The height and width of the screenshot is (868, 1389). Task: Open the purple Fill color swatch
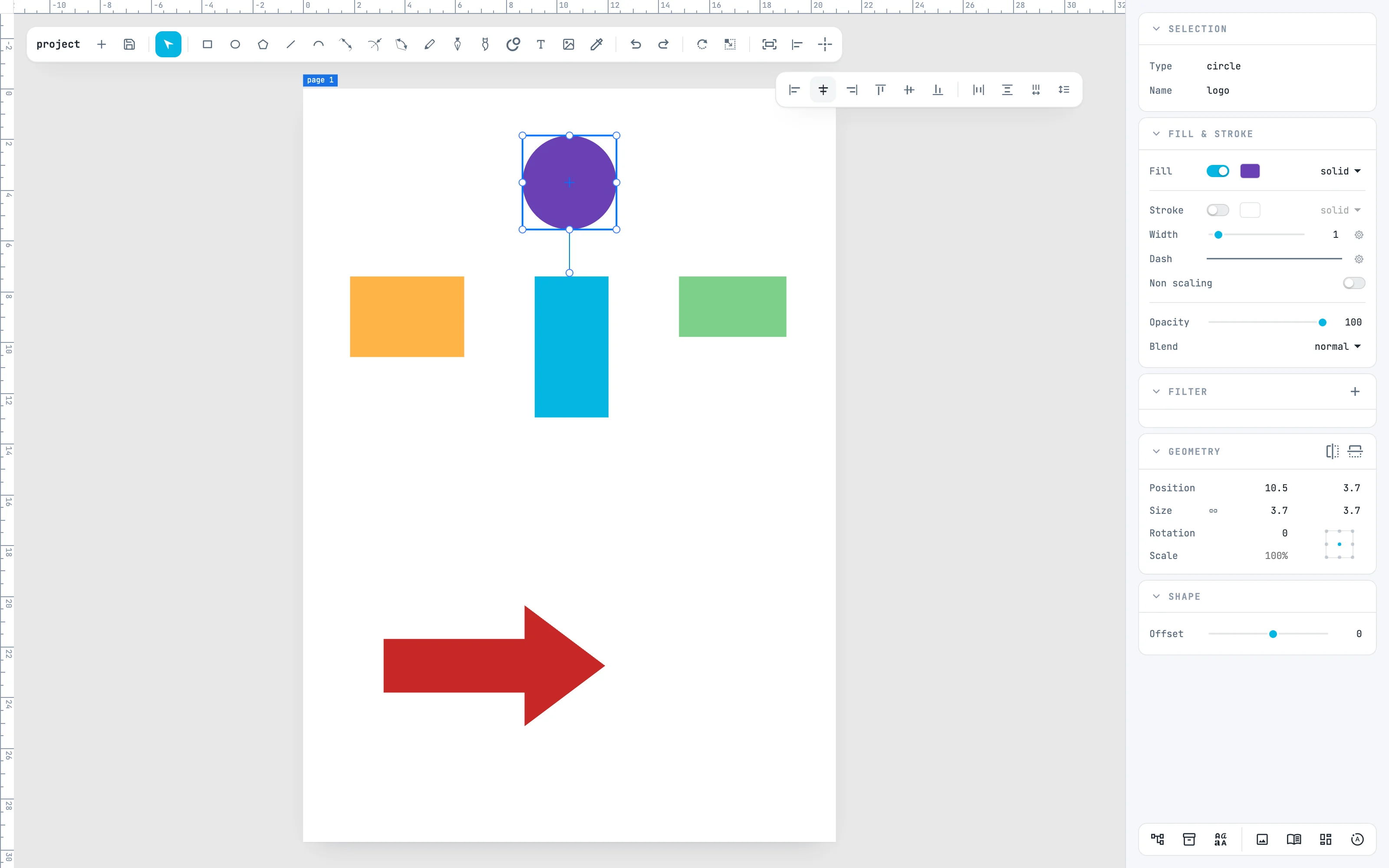[1250, 171]
